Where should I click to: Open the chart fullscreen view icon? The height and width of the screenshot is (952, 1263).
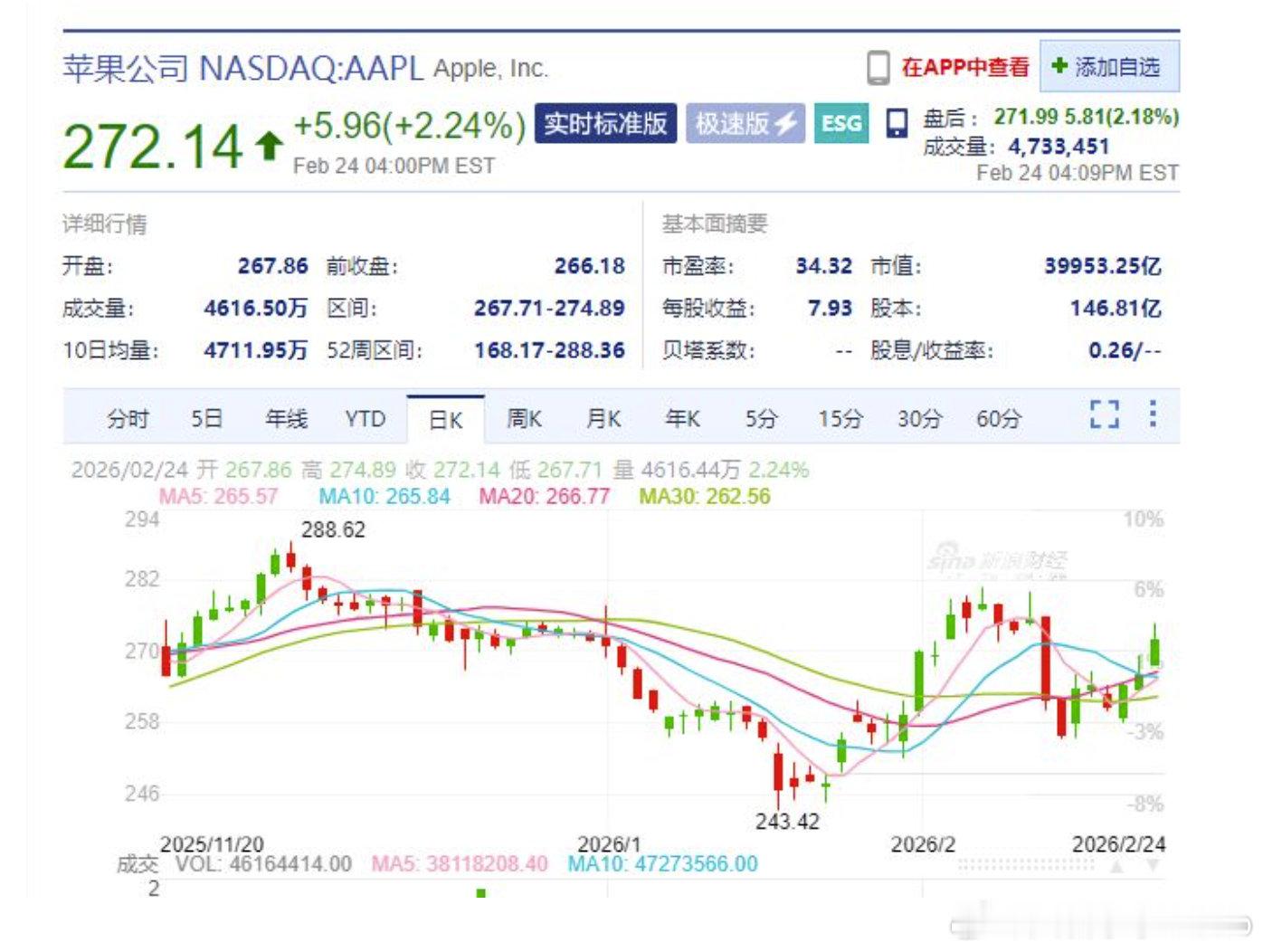pyautogui.click(x=1105, y=414)
